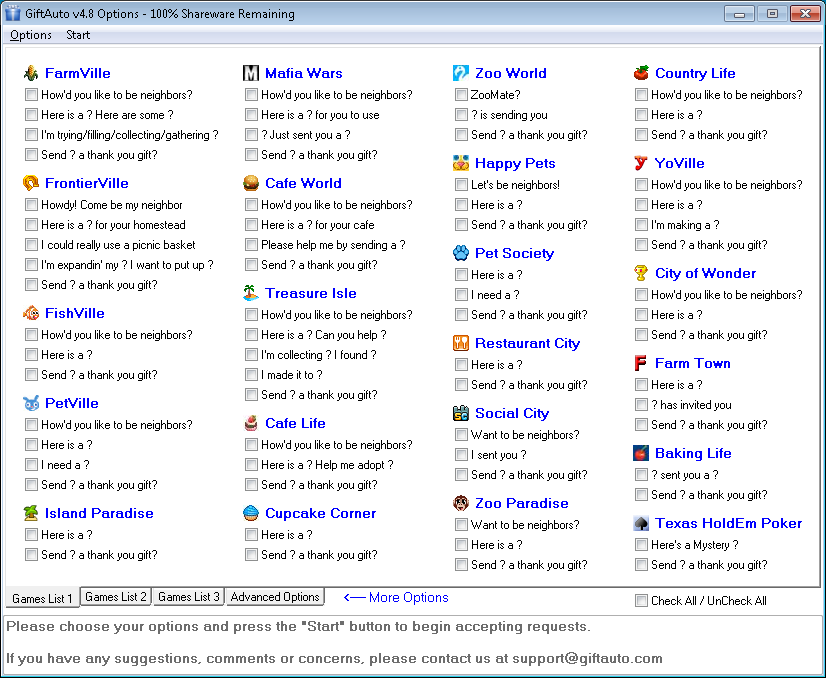The height and width of the screenshot is (678, 826).
Task: Click the FishVille orange fish icon
Action: click(31, 313)
